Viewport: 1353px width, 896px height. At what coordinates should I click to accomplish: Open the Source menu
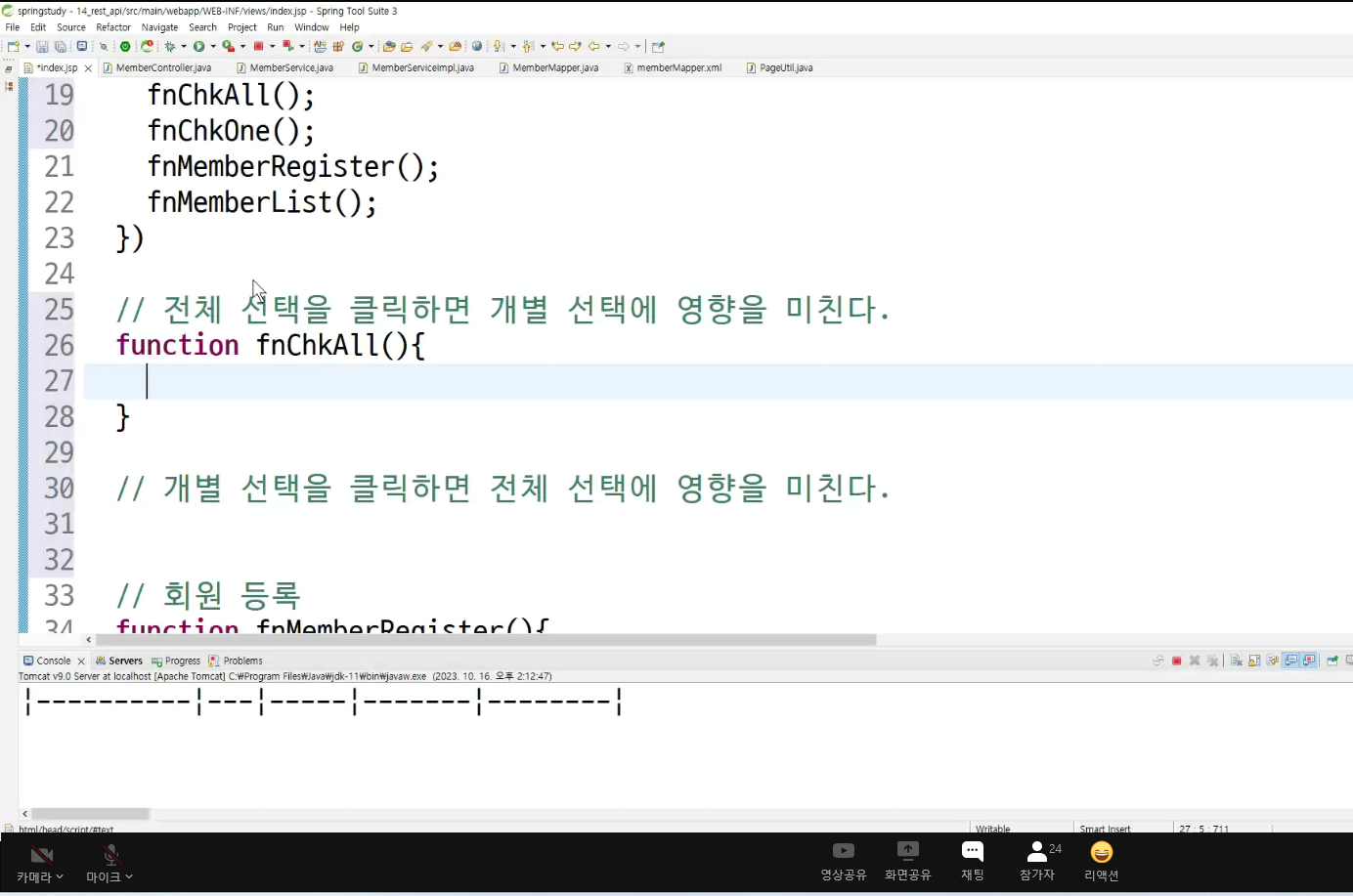(71, 27)
